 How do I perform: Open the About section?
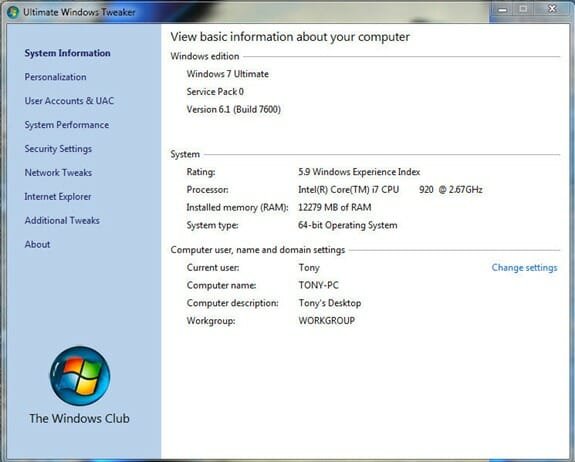(x=37, y=245)
